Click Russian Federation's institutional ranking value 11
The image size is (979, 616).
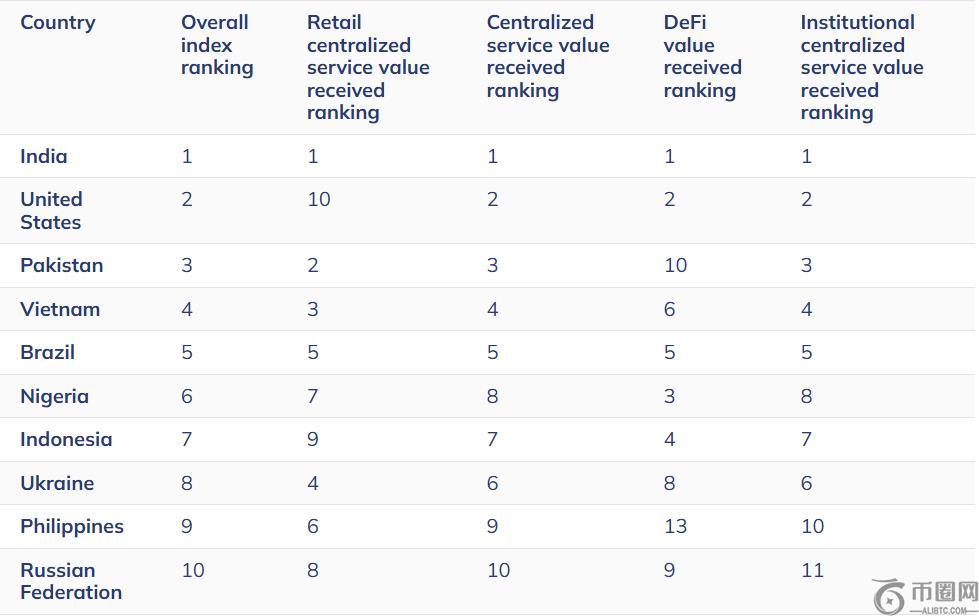tap(812, 570)
